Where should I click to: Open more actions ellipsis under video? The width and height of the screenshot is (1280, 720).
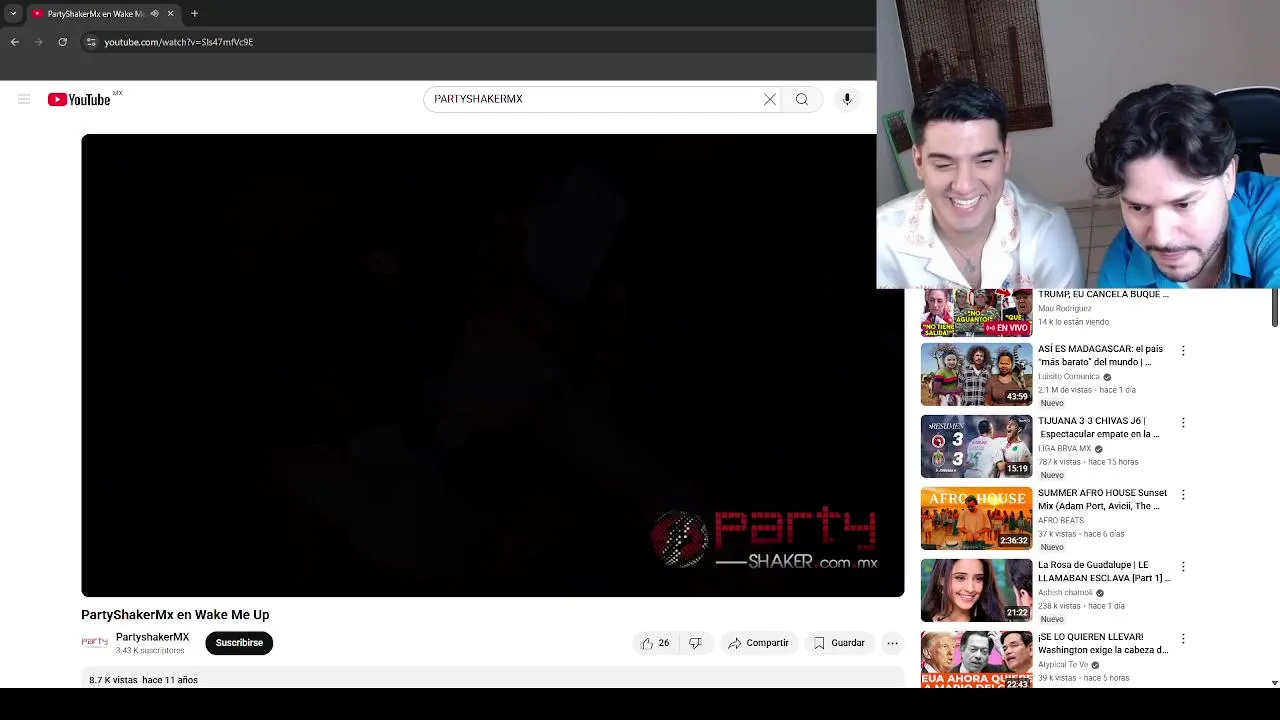(893, 643)
